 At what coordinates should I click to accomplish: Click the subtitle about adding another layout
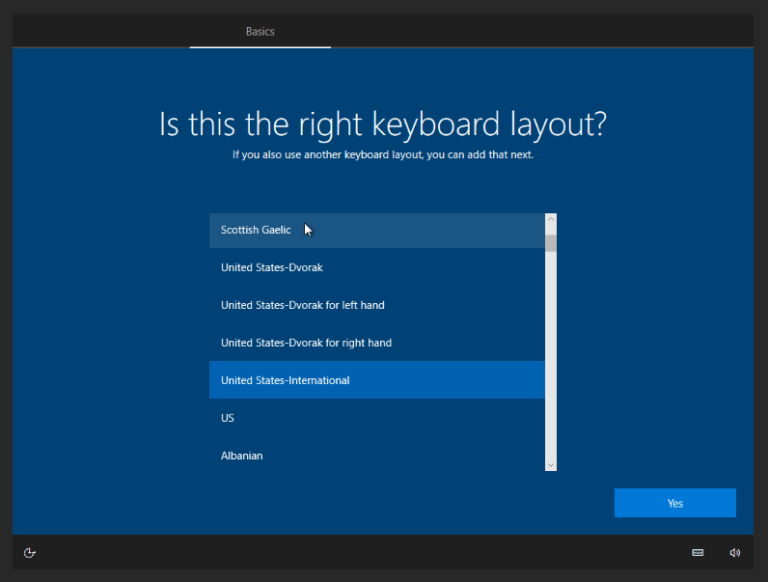coord(383,155)
